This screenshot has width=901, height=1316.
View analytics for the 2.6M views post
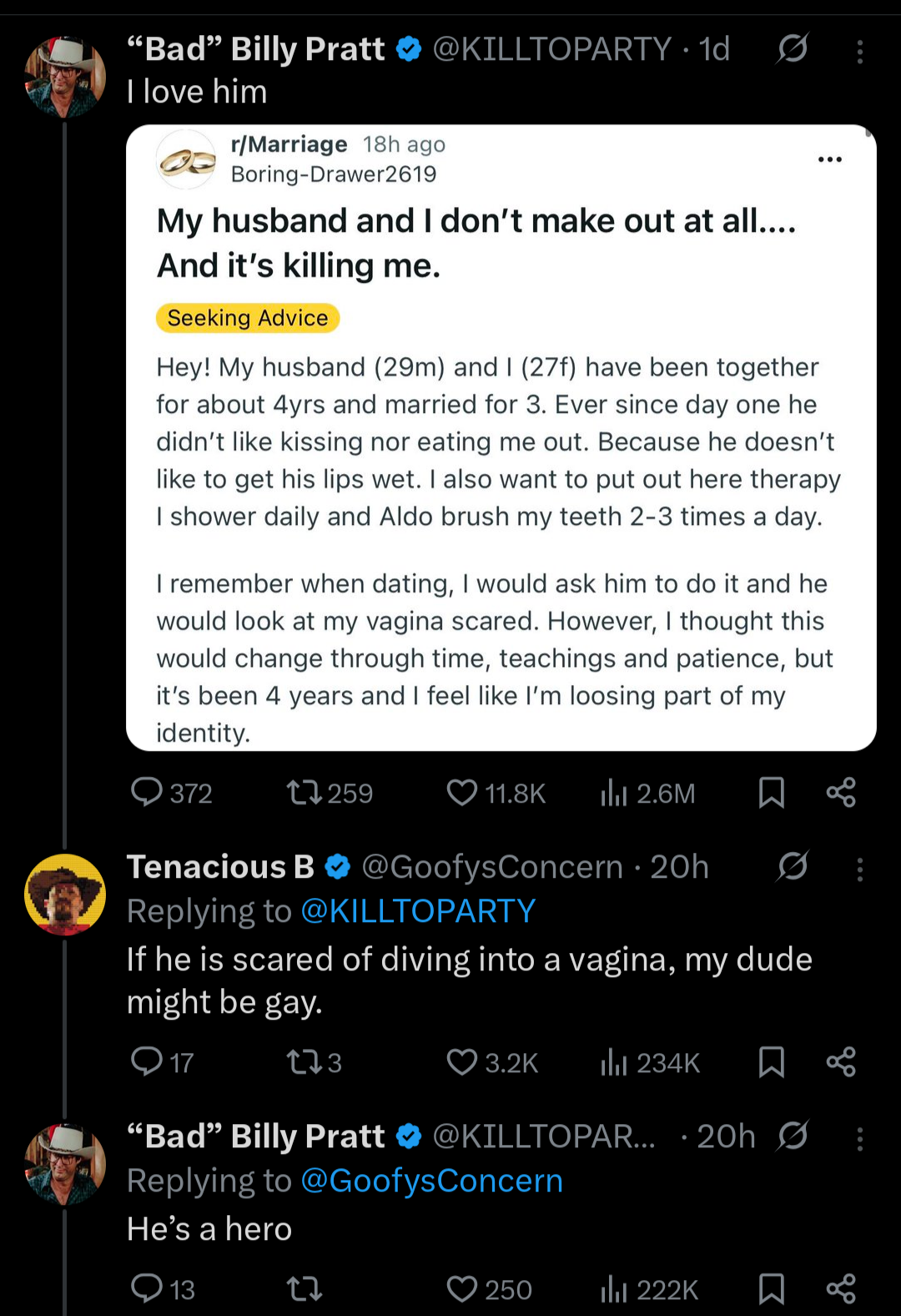[x=614, y=792]
